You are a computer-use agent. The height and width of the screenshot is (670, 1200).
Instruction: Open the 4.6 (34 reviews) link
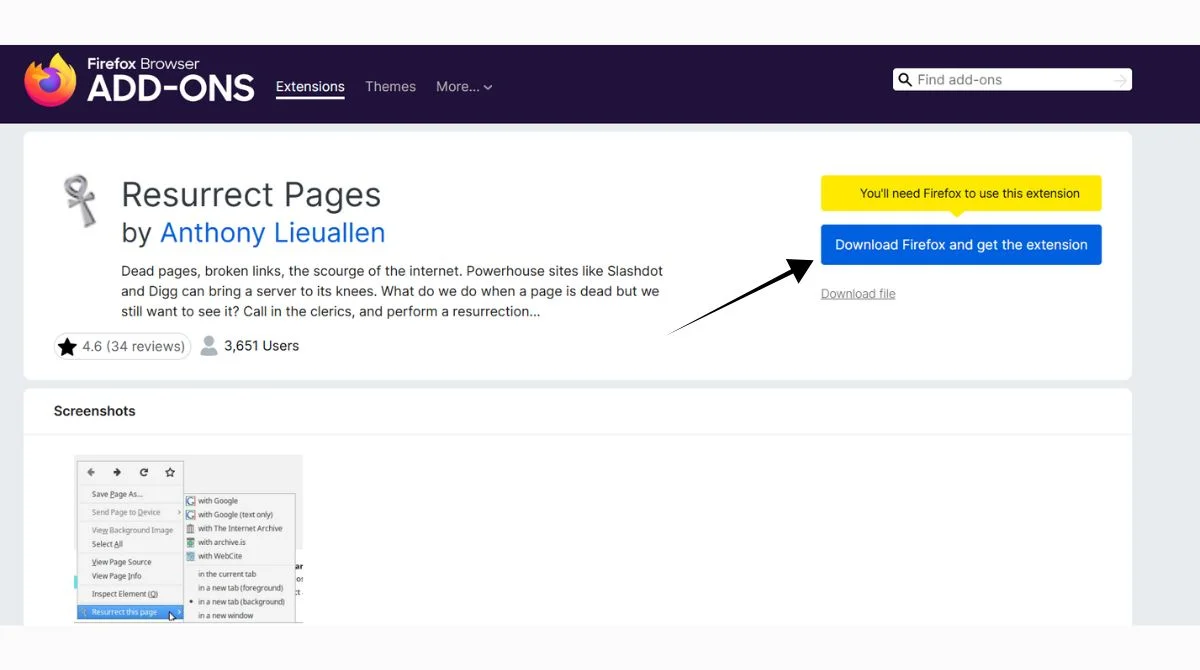[x=123, y=346]
